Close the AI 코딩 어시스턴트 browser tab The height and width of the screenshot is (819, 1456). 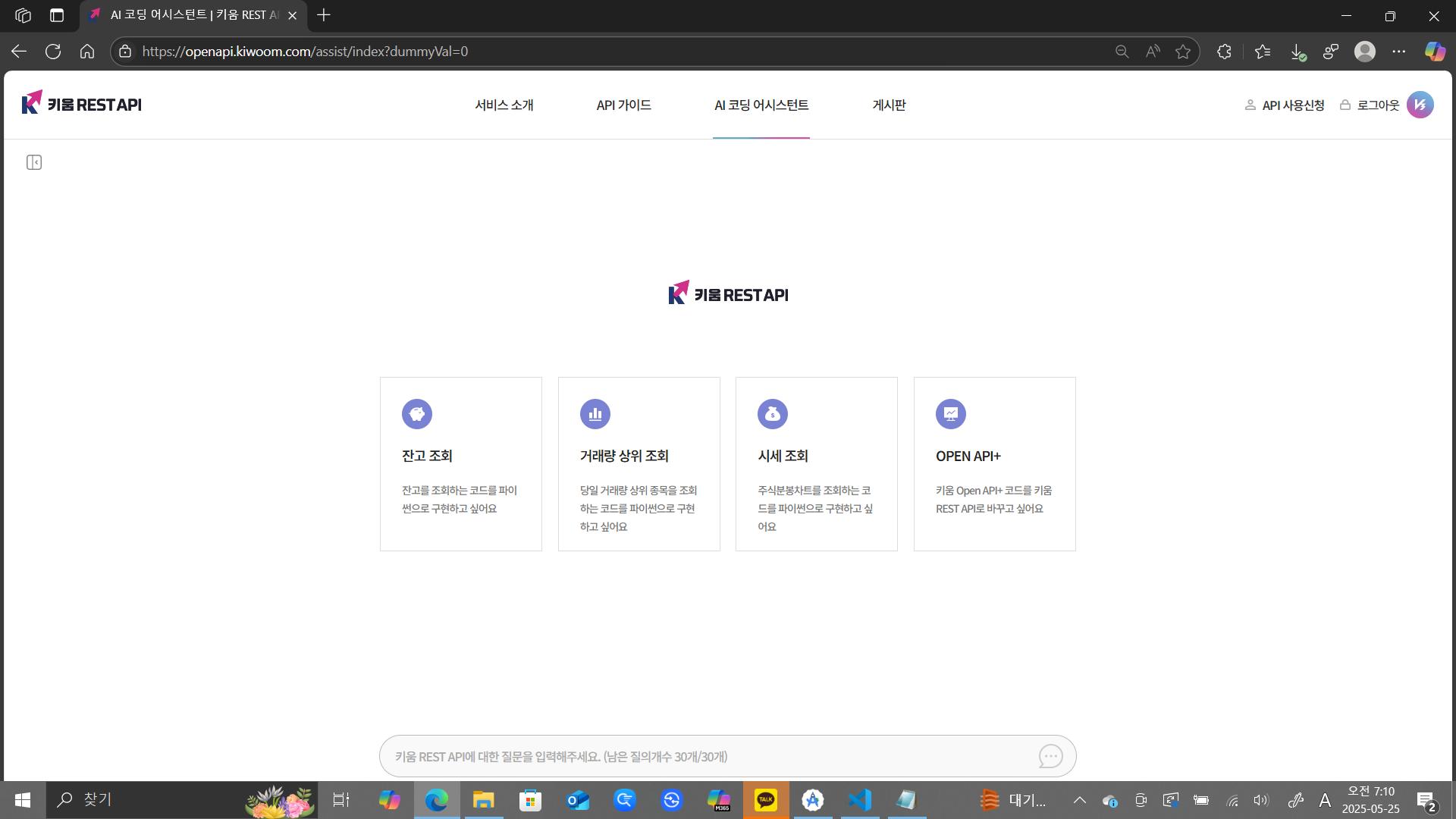[293, 15]
